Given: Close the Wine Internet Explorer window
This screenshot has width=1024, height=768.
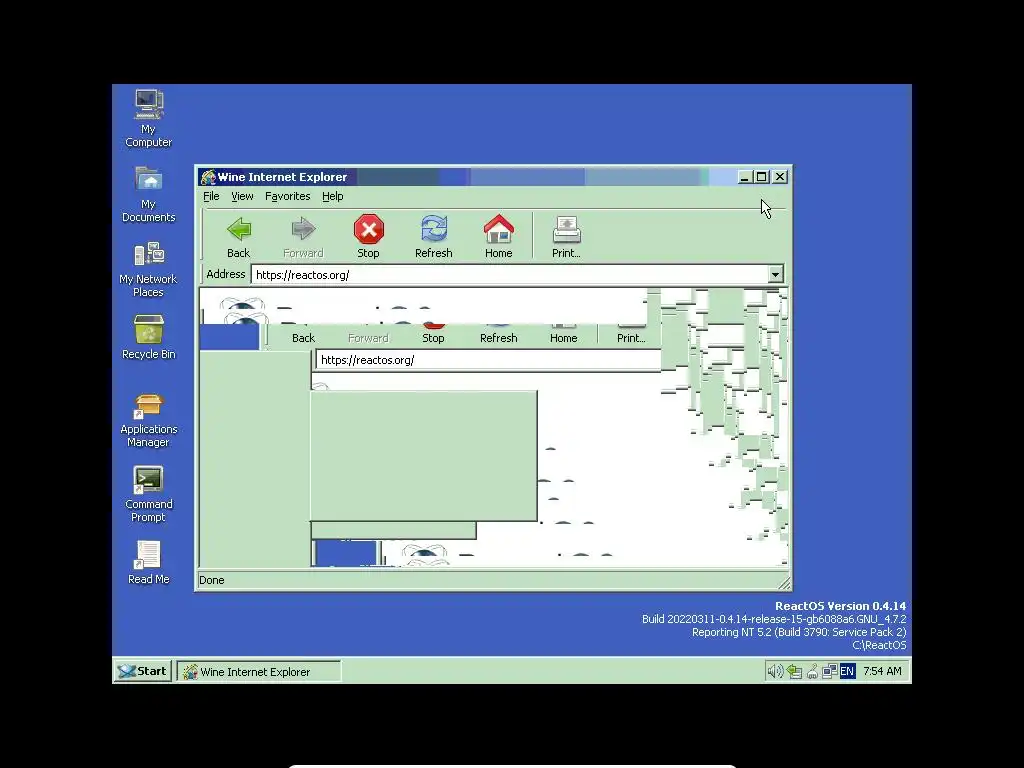Looking at the screenshot, I should pos(780,177).
